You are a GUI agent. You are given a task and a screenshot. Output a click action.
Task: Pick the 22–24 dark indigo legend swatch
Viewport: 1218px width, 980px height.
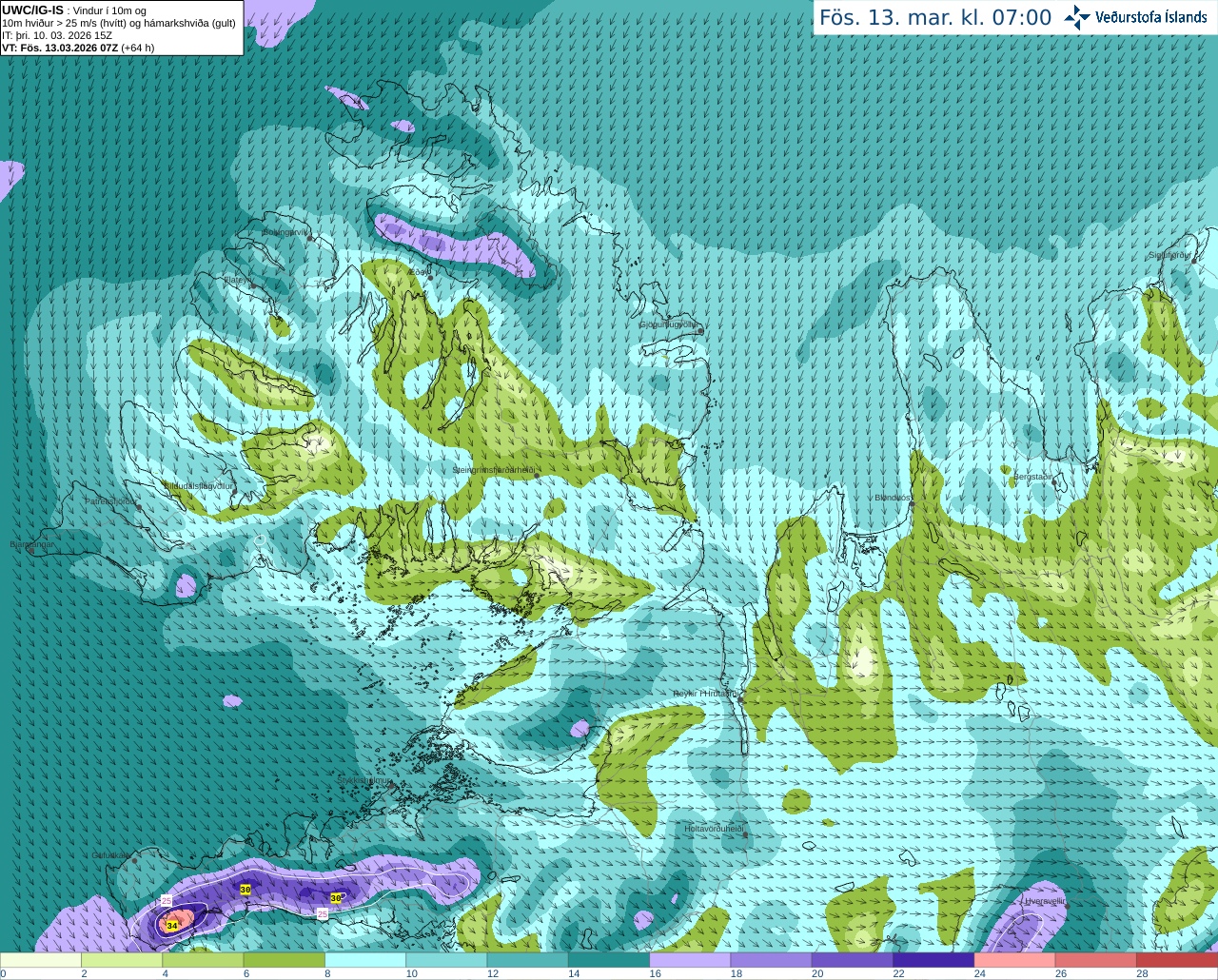point(933,960)
